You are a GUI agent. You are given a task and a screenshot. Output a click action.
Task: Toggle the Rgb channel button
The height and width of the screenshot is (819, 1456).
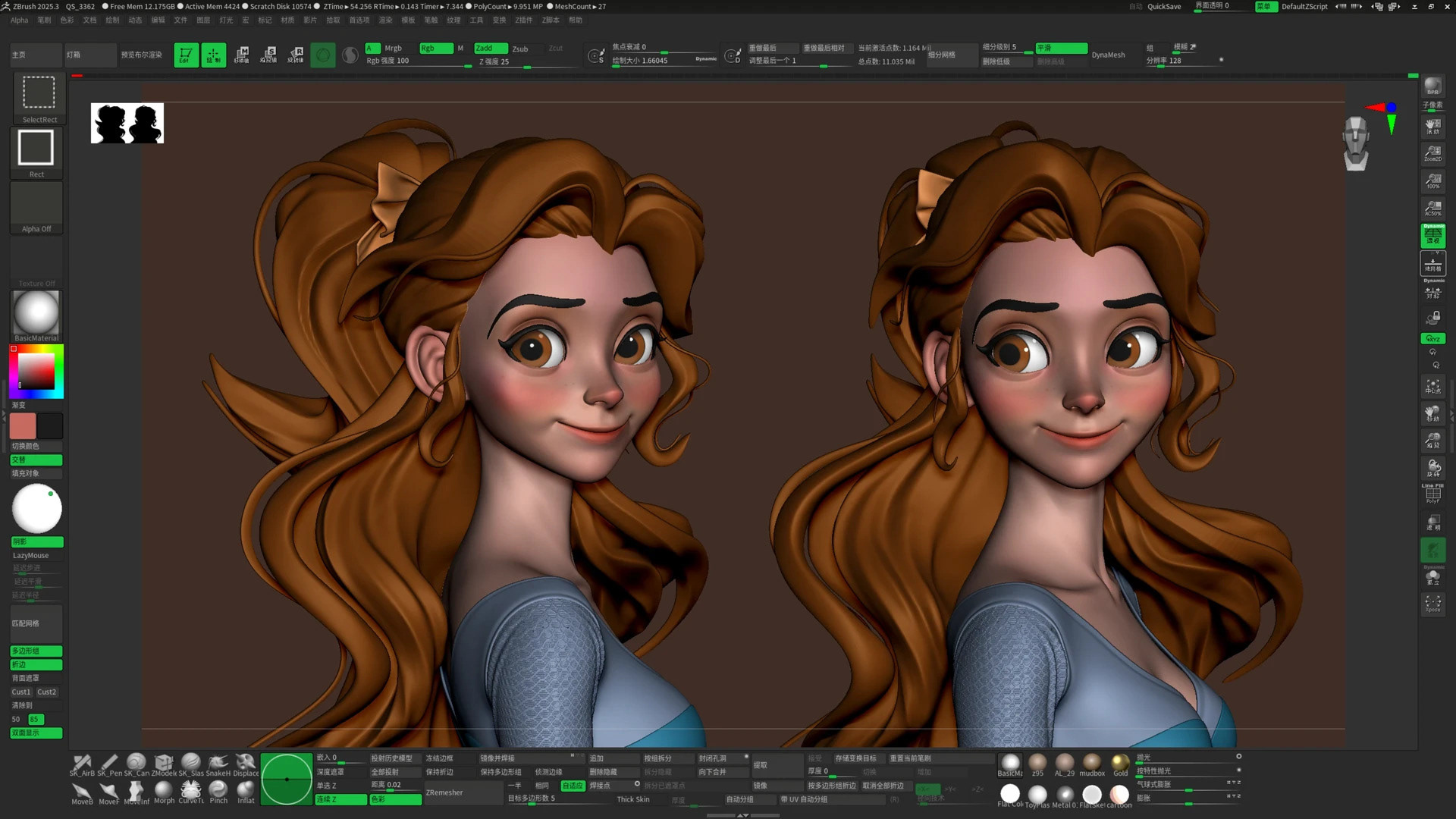pos(436,48)
